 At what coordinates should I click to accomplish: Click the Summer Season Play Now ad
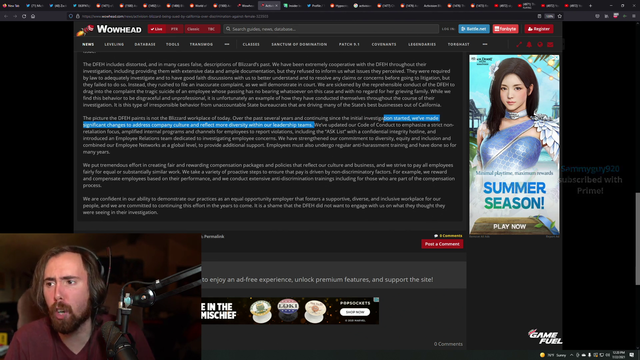(514, 144)
